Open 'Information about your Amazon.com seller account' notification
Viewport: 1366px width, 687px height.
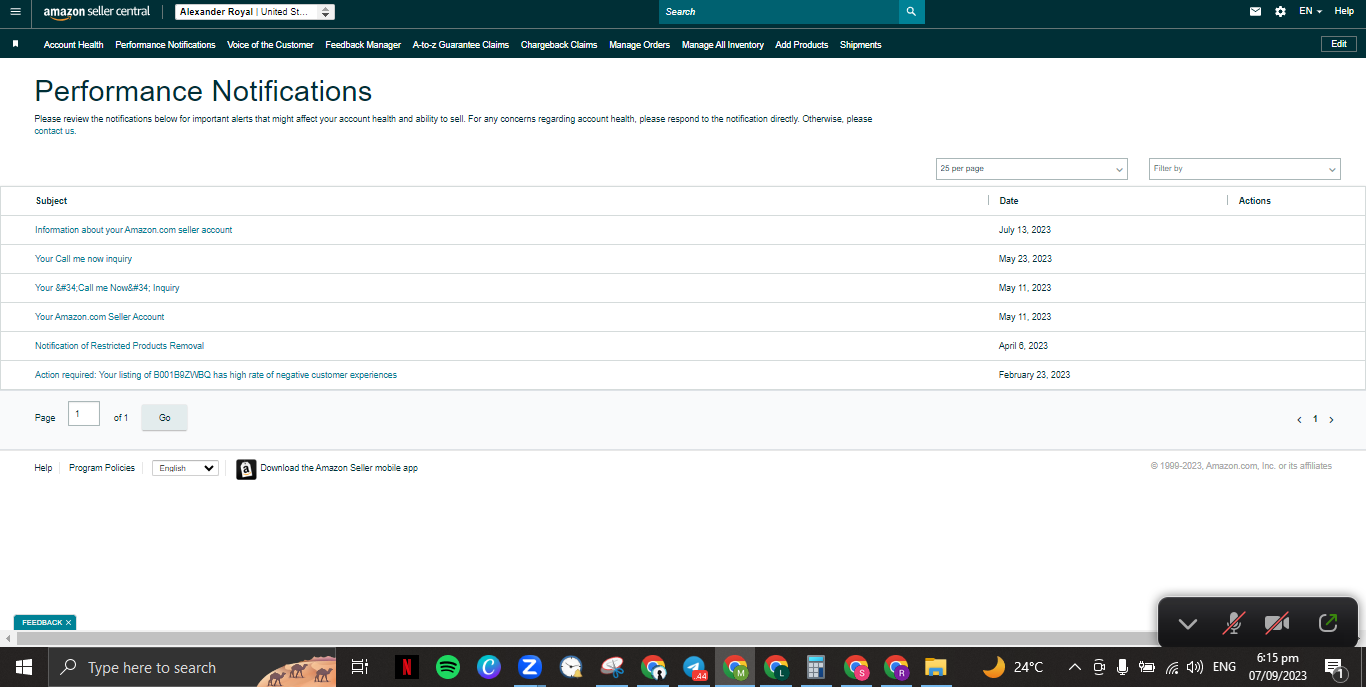134,230
